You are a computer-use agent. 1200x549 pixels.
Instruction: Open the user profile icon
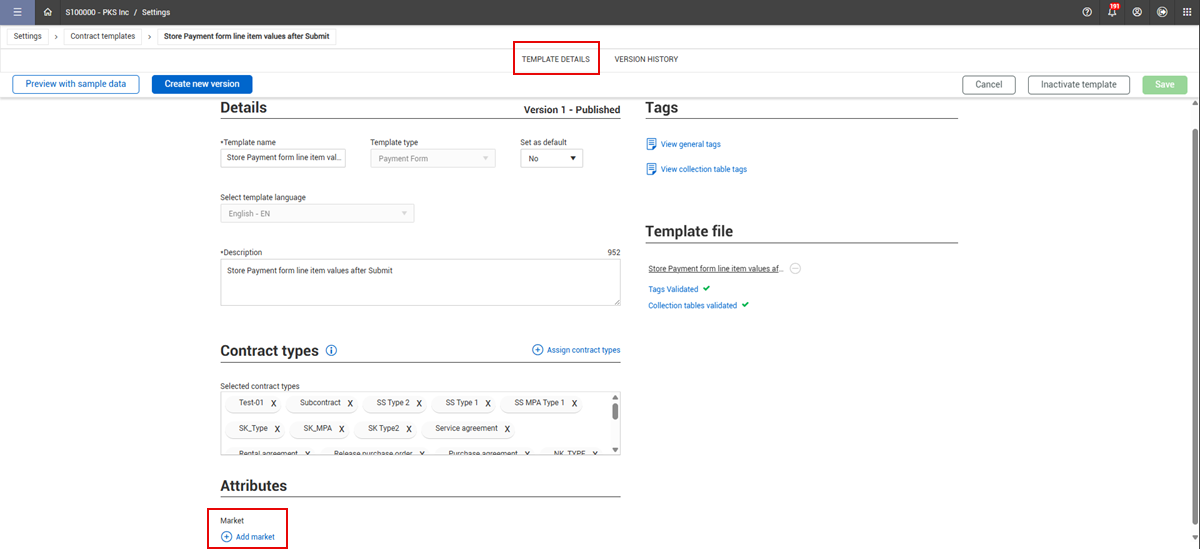[1137, 12]
